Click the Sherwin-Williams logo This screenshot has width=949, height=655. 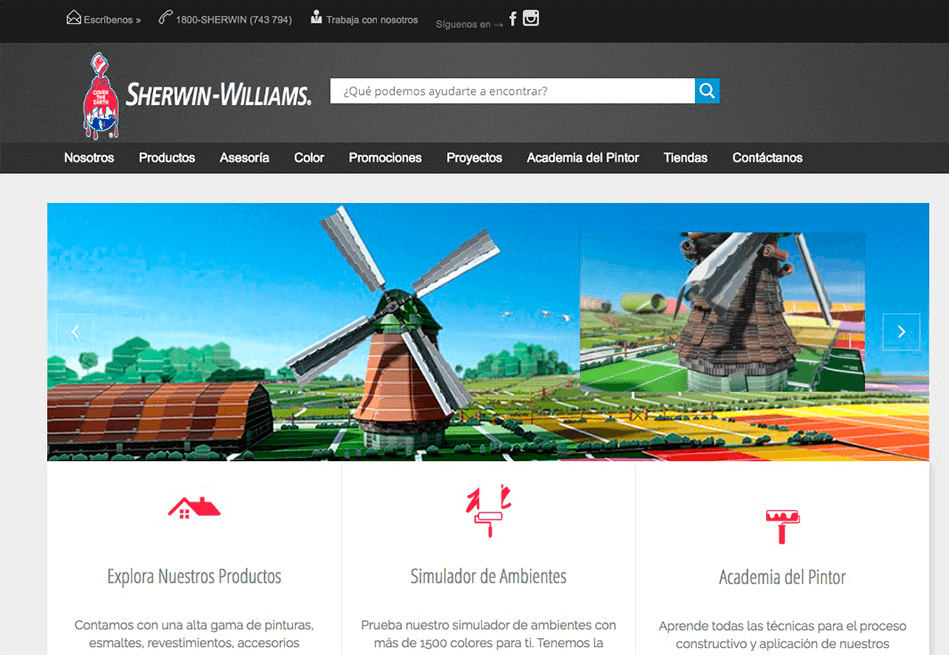click(x=197, y=96)
